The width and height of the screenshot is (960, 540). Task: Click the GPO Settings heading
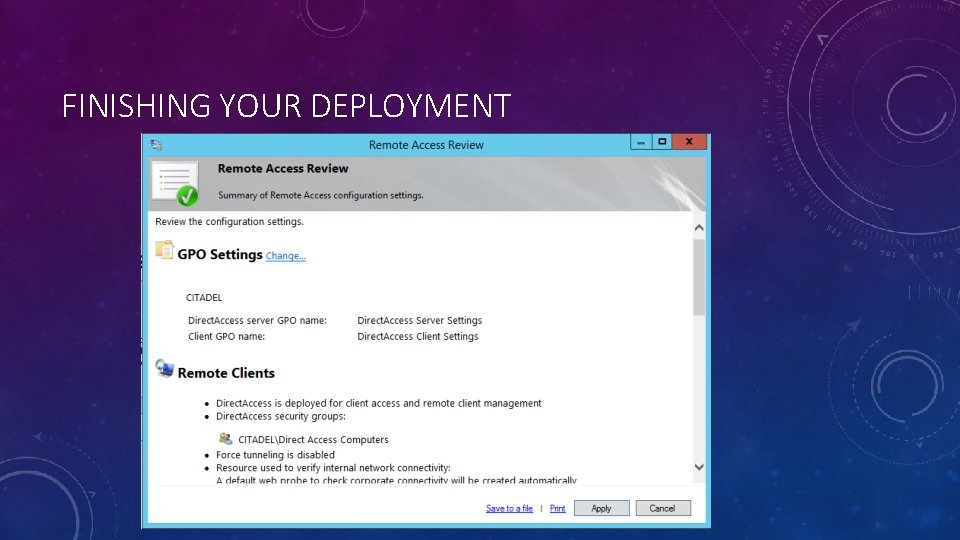pyautogui.click(x=220, y=254)
